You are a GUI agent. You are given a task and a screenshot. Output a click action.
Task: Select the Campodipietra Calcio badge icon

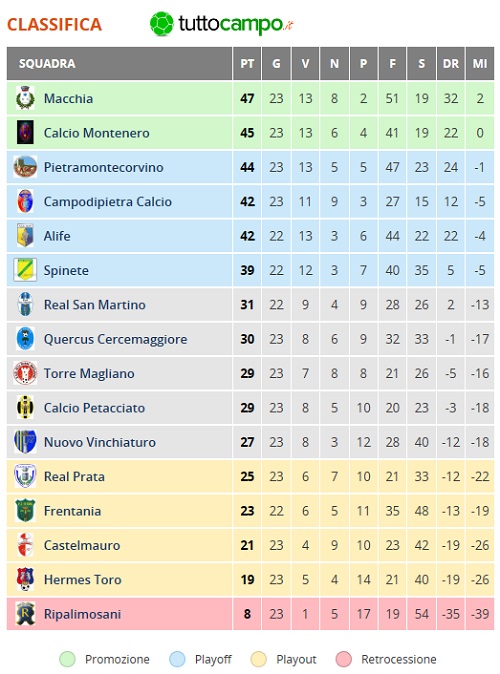(25, 201)
